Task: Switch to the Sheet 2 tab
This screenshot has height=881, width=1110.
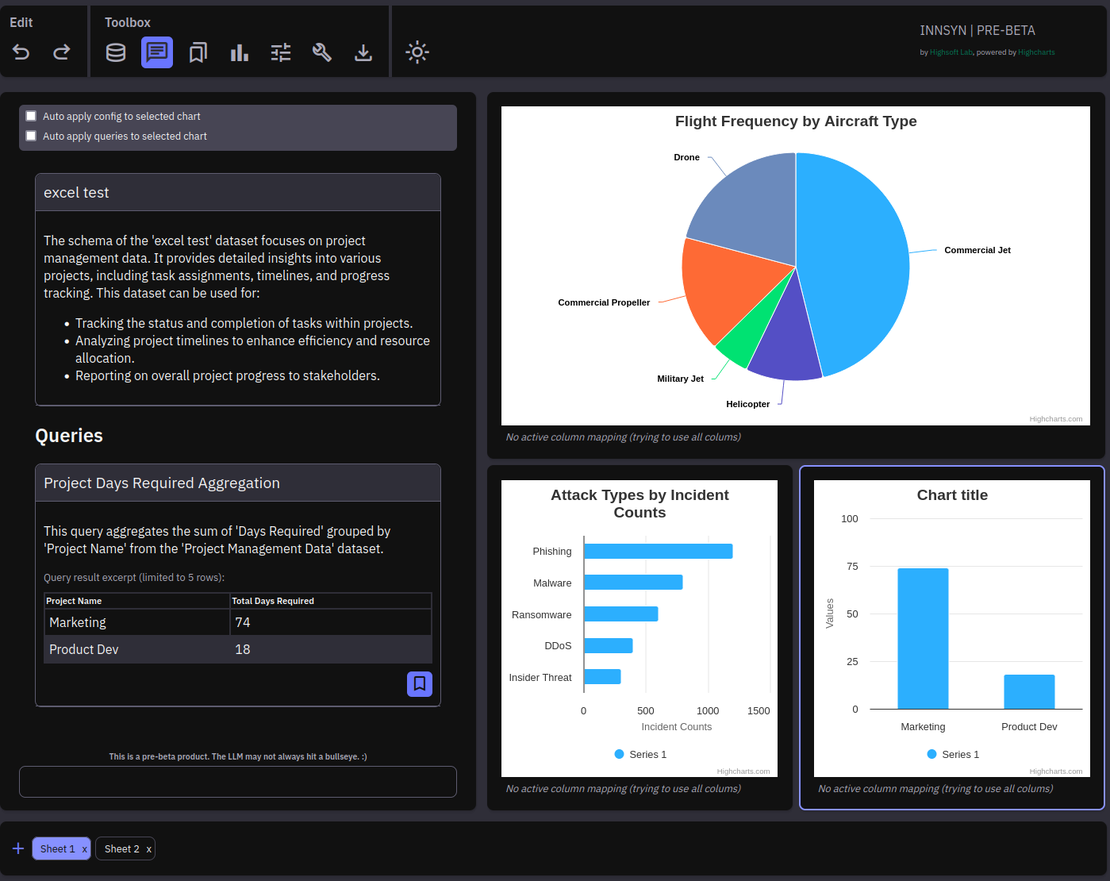Action: coord(121,849)
